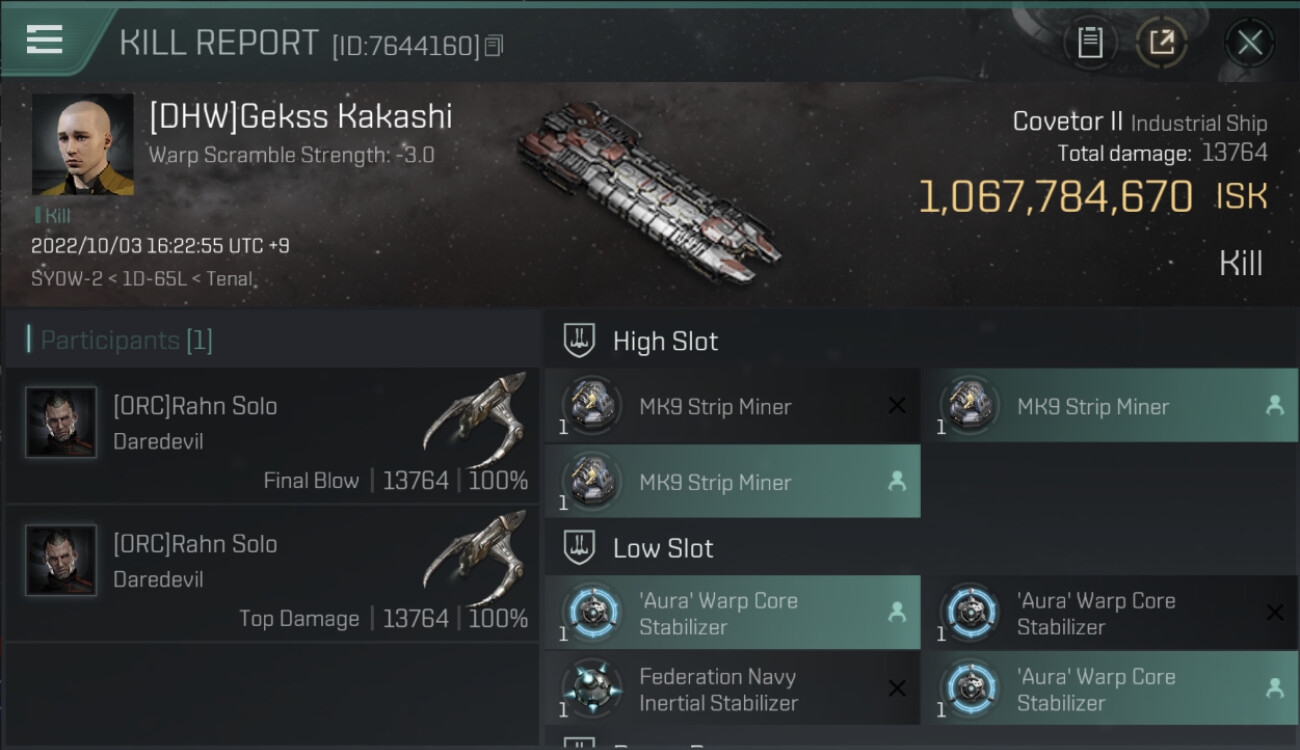Select the highlighted top-right MK9 Strip Miner

pos(1110,406)
